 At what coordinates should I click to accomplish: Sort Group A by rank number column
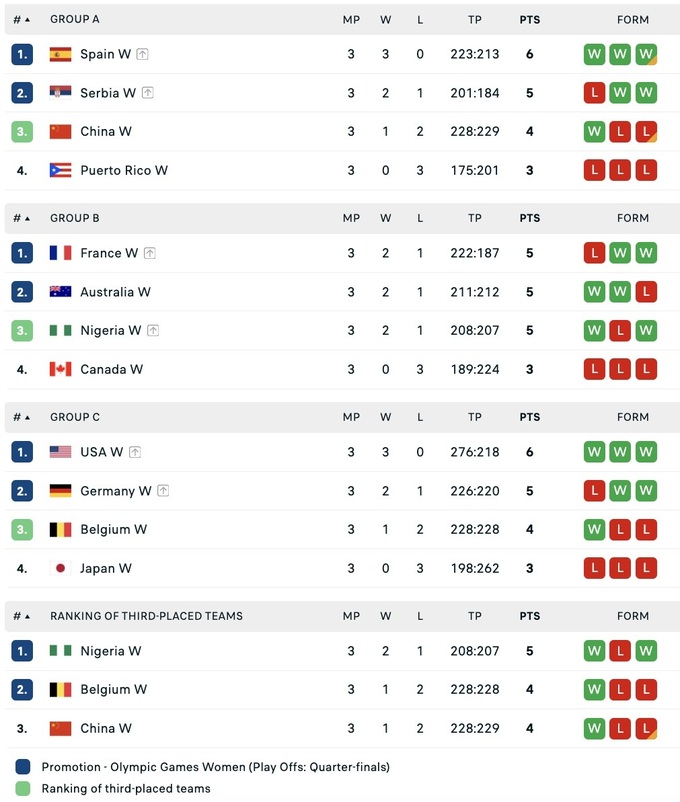(22, 19)
